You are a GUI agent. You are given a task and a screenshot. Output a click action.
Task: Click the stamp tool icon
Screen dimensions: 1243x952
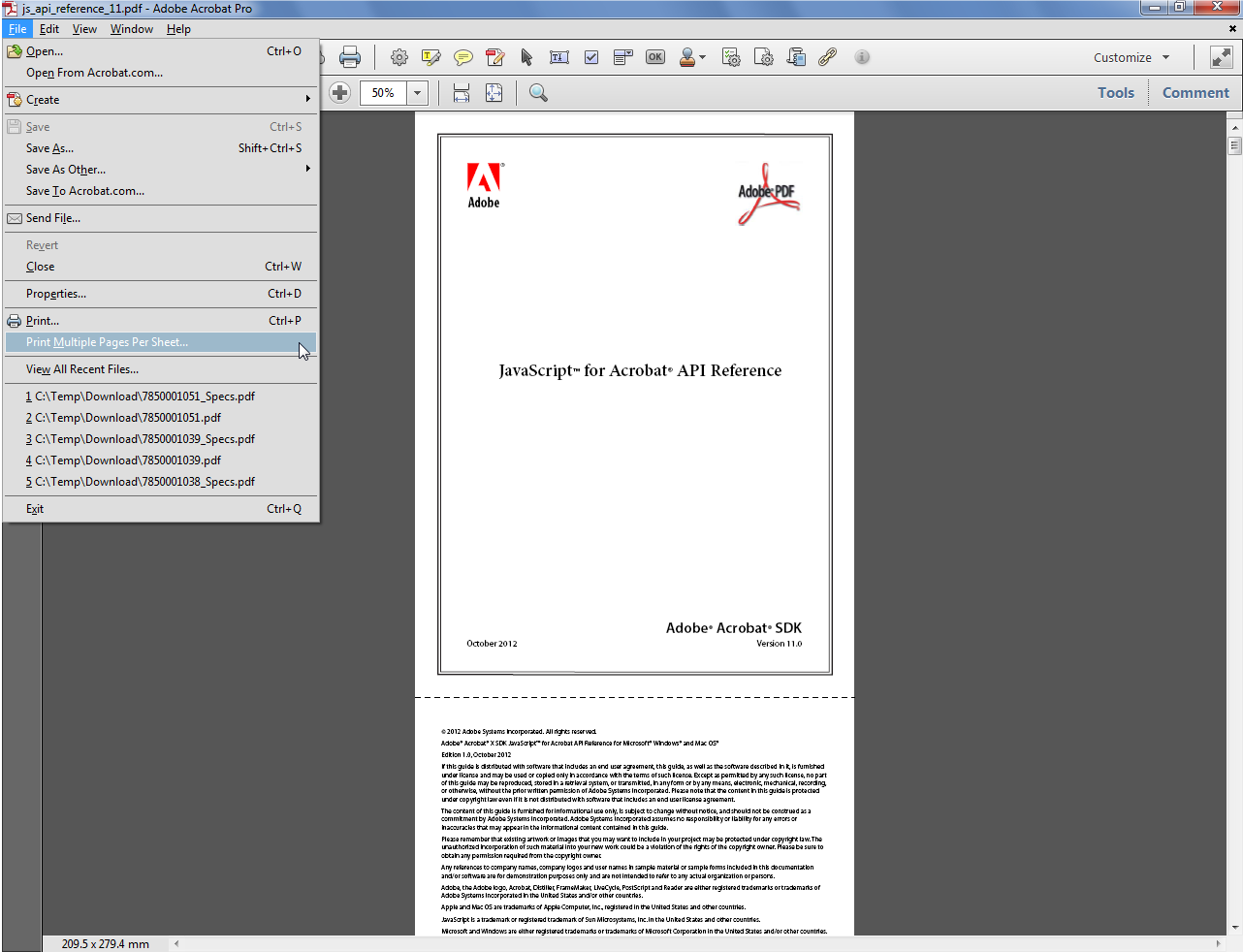tap(687, 57)
